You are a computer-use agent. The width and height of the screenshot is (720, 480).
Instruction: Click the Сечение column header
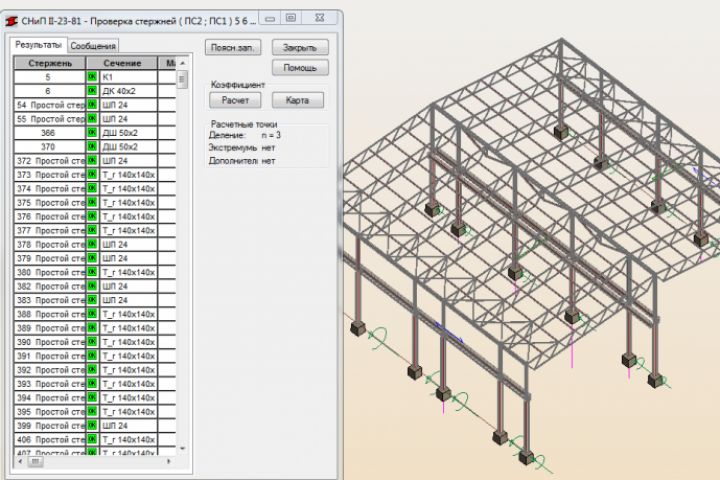point(122,63)
